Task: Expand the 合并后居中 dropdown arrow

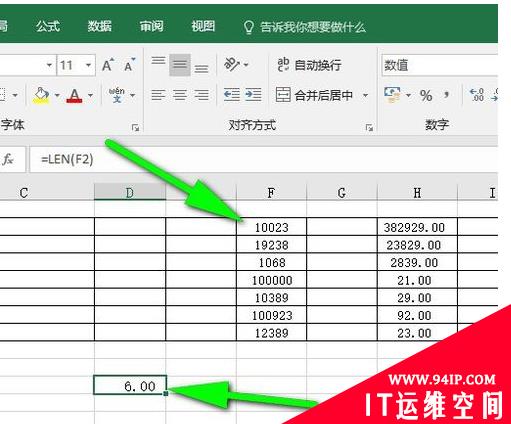Action: 365,95
